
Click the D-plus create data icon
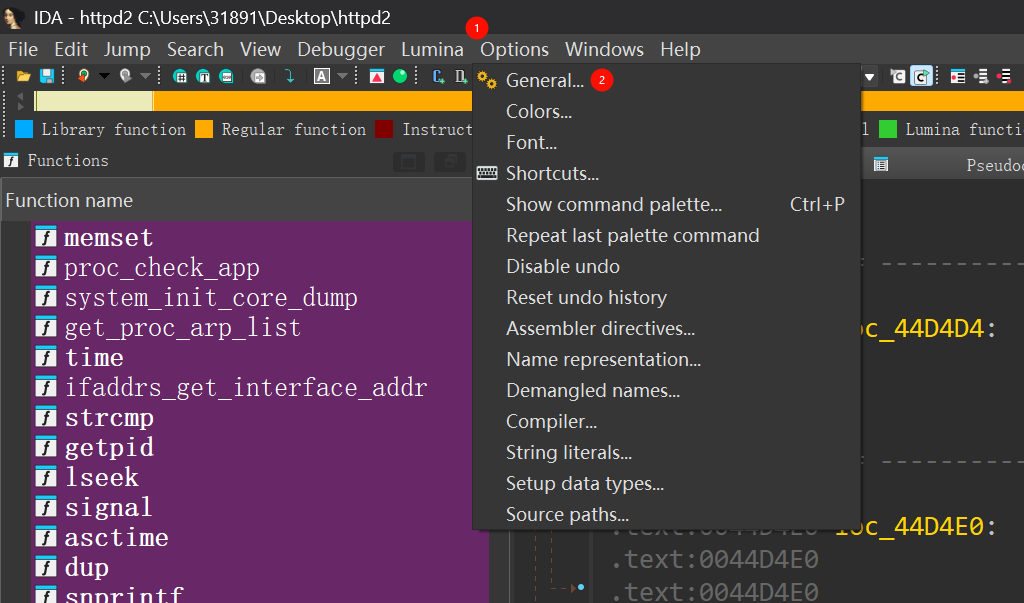coord(460,76)
